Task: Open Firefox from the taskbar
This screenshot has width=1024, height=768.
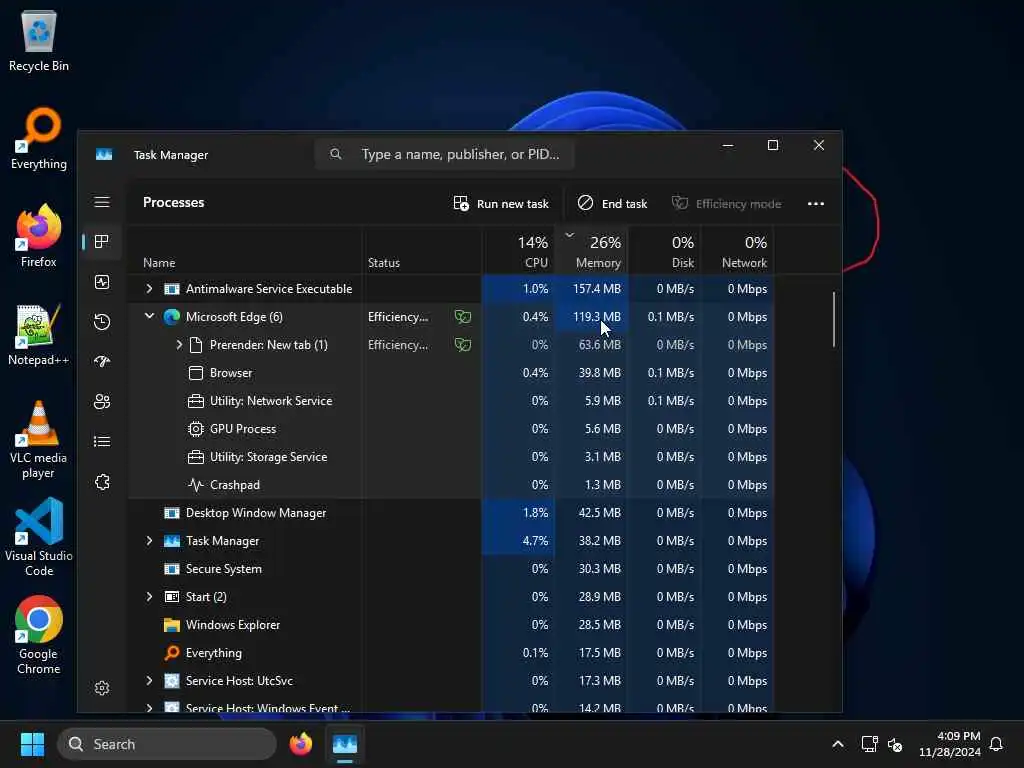Action: pyautogui.click(x=300, y=744)
